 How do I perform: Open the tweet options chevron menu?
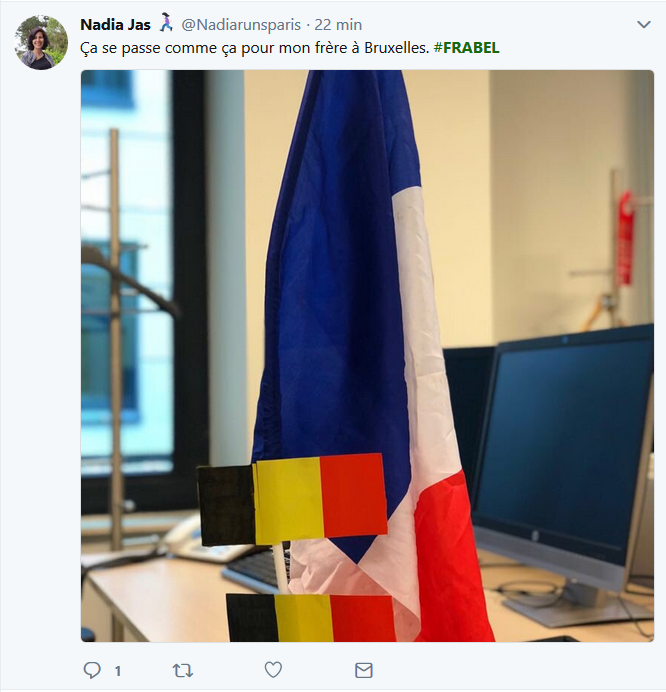tap(644, 24)
